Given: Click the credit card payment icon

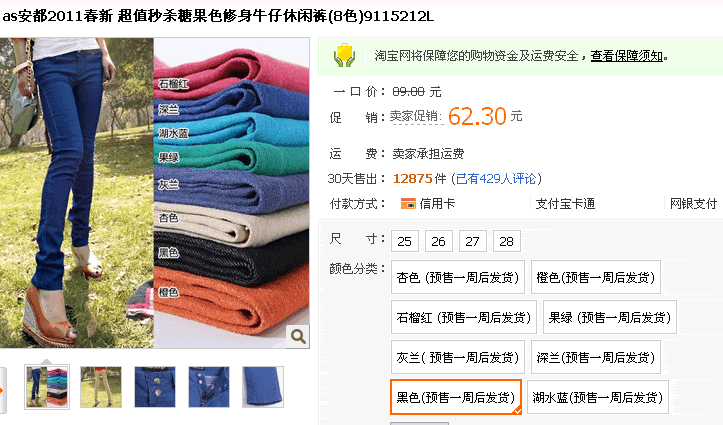Looking at the screenshot, I should coord(408,204).
